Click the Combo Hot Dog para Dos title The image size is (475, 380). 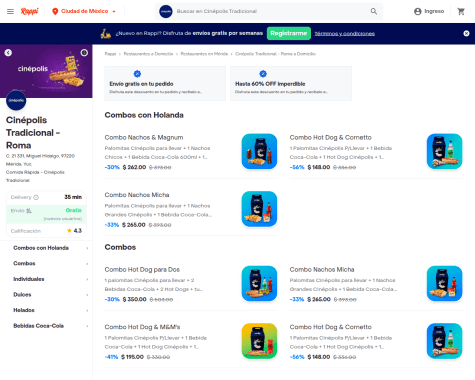tap(142, 270)
